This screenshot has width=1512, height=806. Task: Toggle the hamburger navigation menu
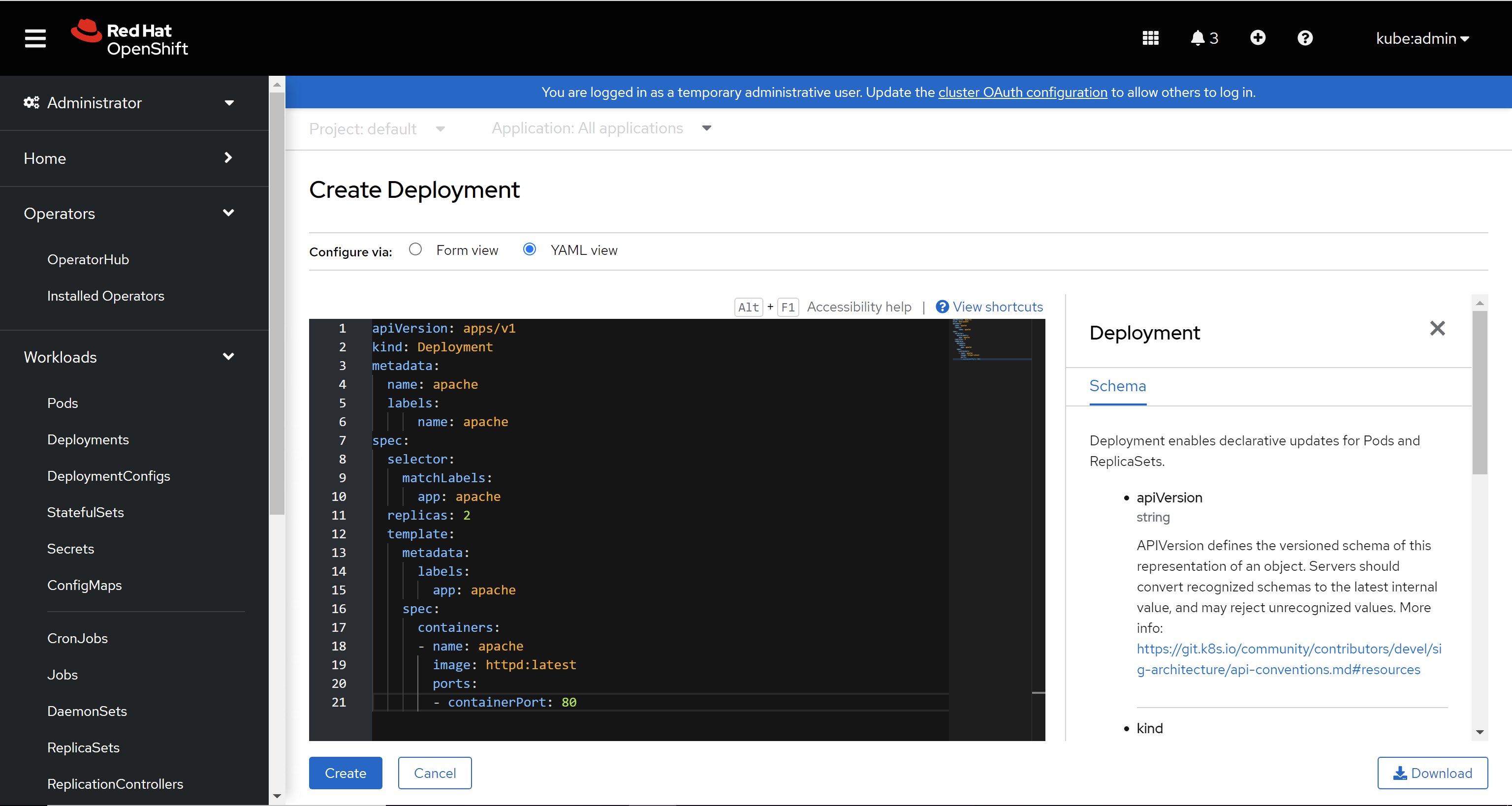(x=35, y=38)
